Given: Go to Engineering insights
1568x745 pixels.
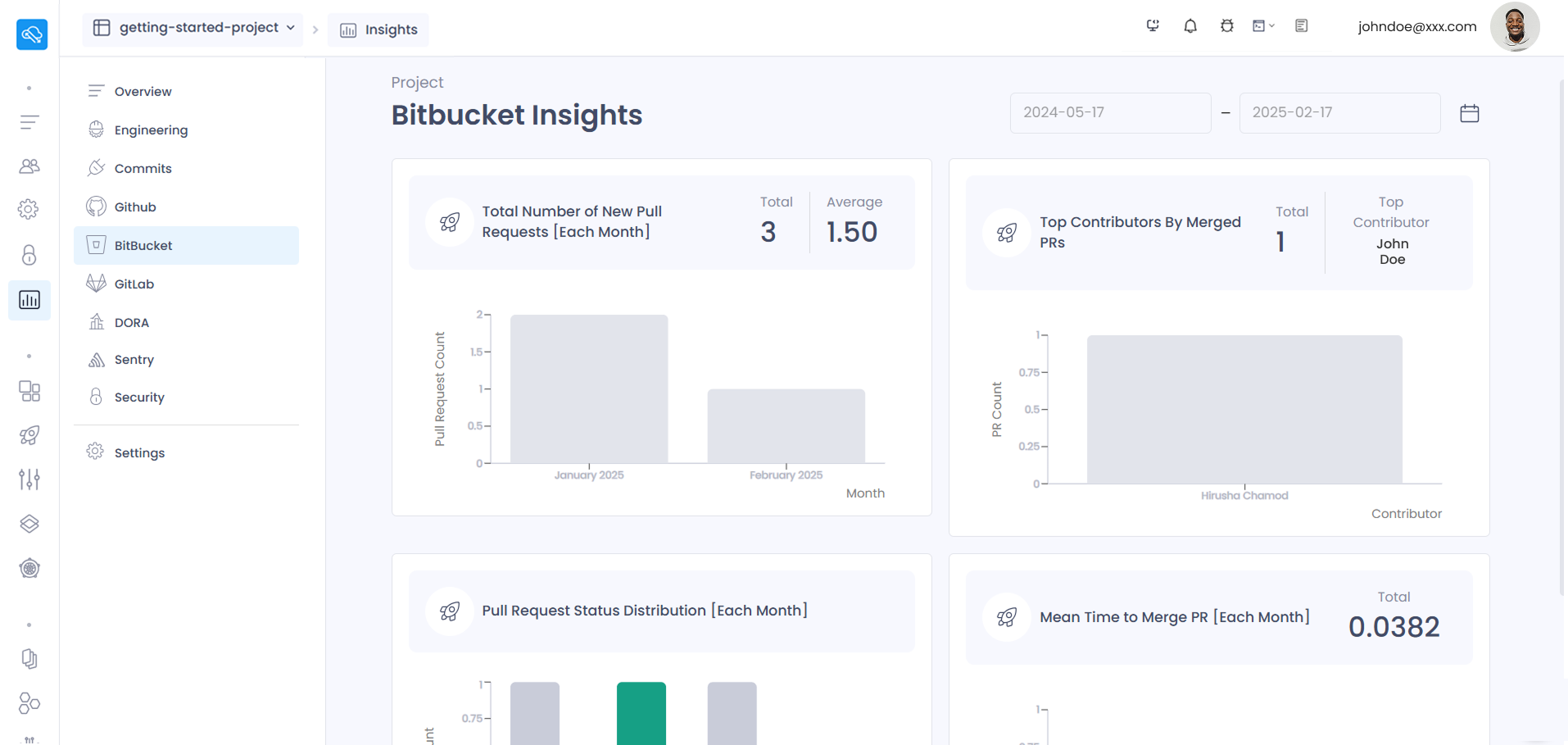Looking at the screenshot, I should click(187, 129).
